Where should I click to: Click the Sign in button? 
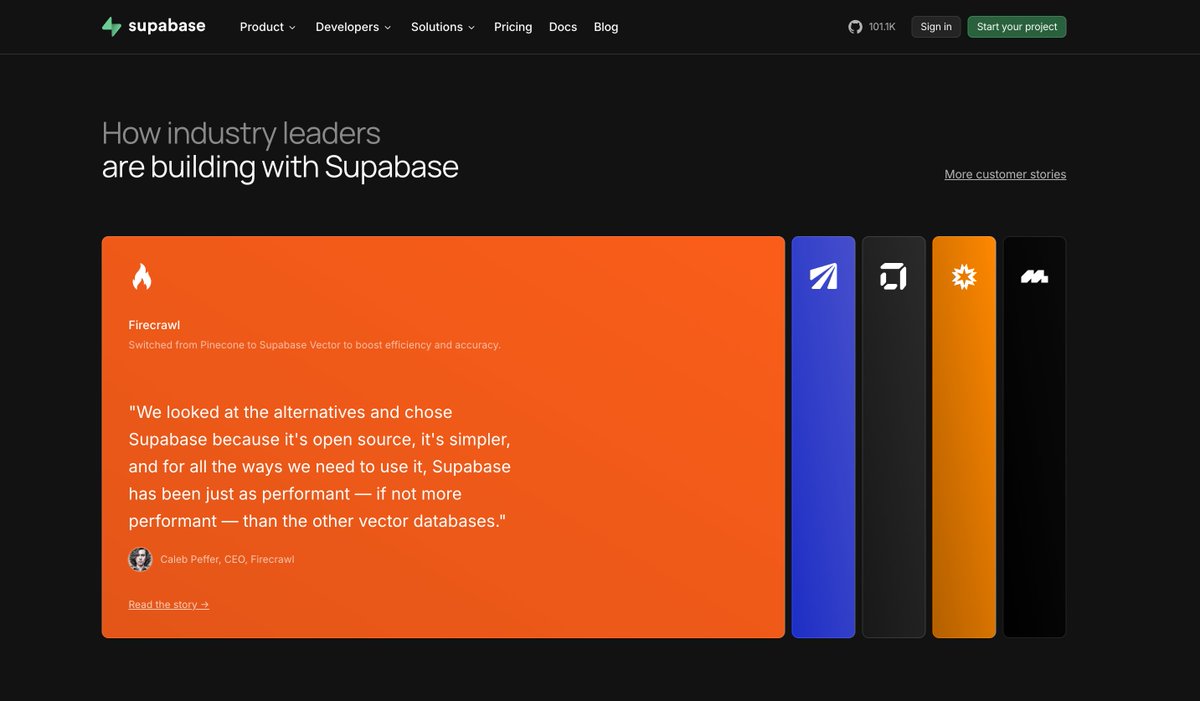coord(936,27)
